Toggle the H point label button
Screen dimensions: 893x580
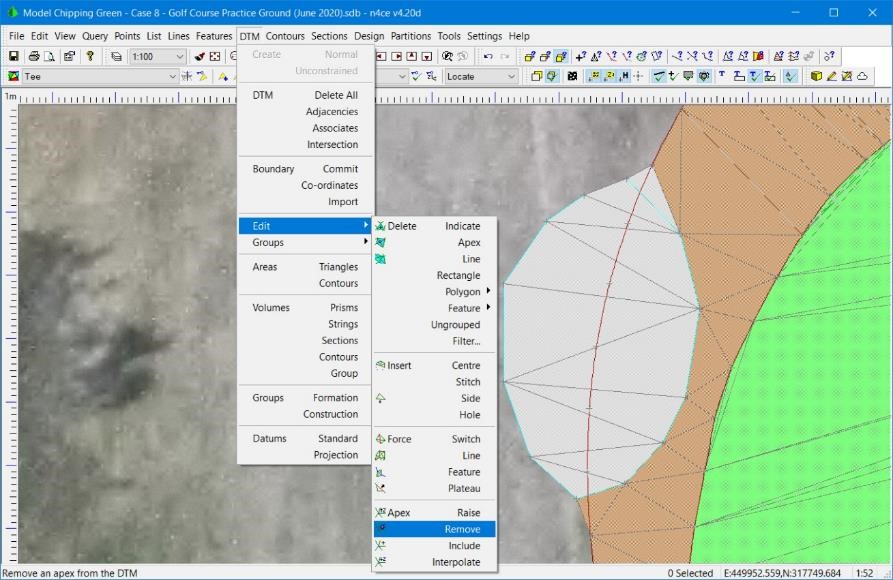click(x=624, y=76)
